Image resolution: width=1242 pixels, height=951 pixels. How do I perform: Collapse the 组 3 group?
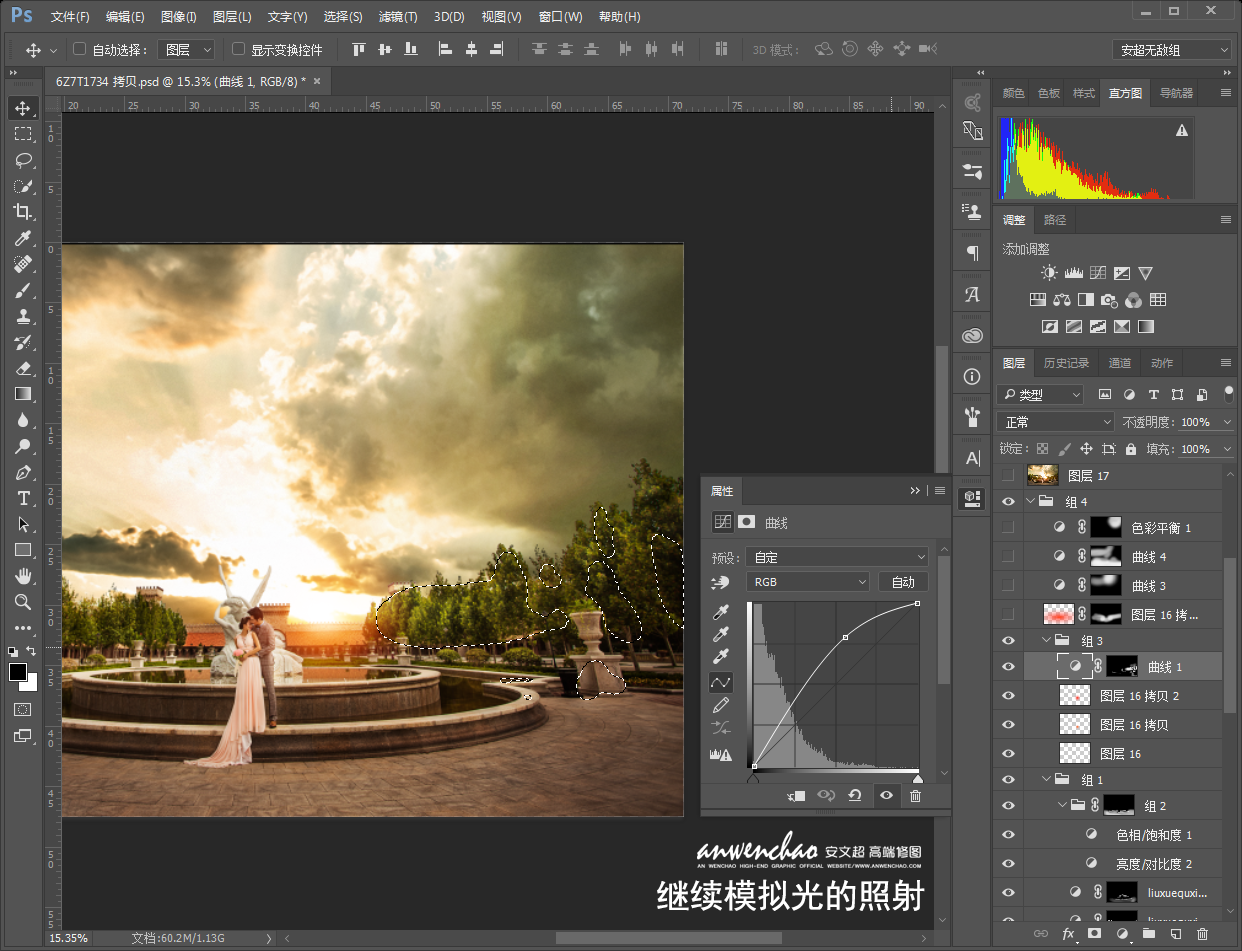(x=1047, y=640)
